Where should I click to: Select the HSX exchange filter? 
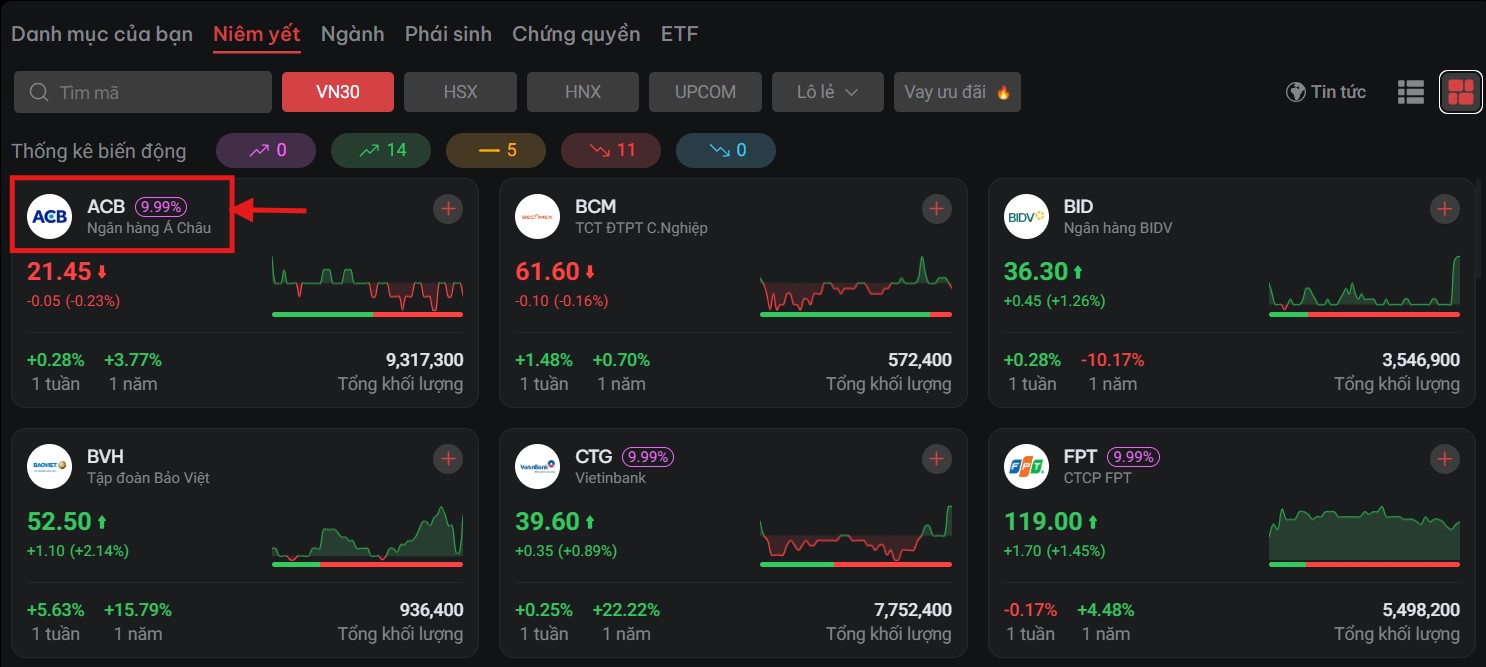point(460,92)
